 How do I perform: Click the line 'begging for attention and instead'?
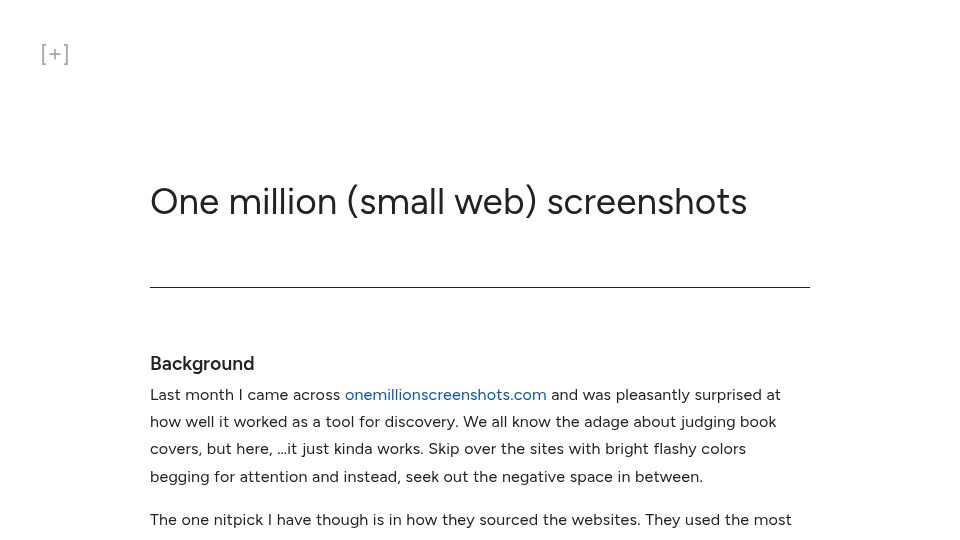click(x=426, y=477)
